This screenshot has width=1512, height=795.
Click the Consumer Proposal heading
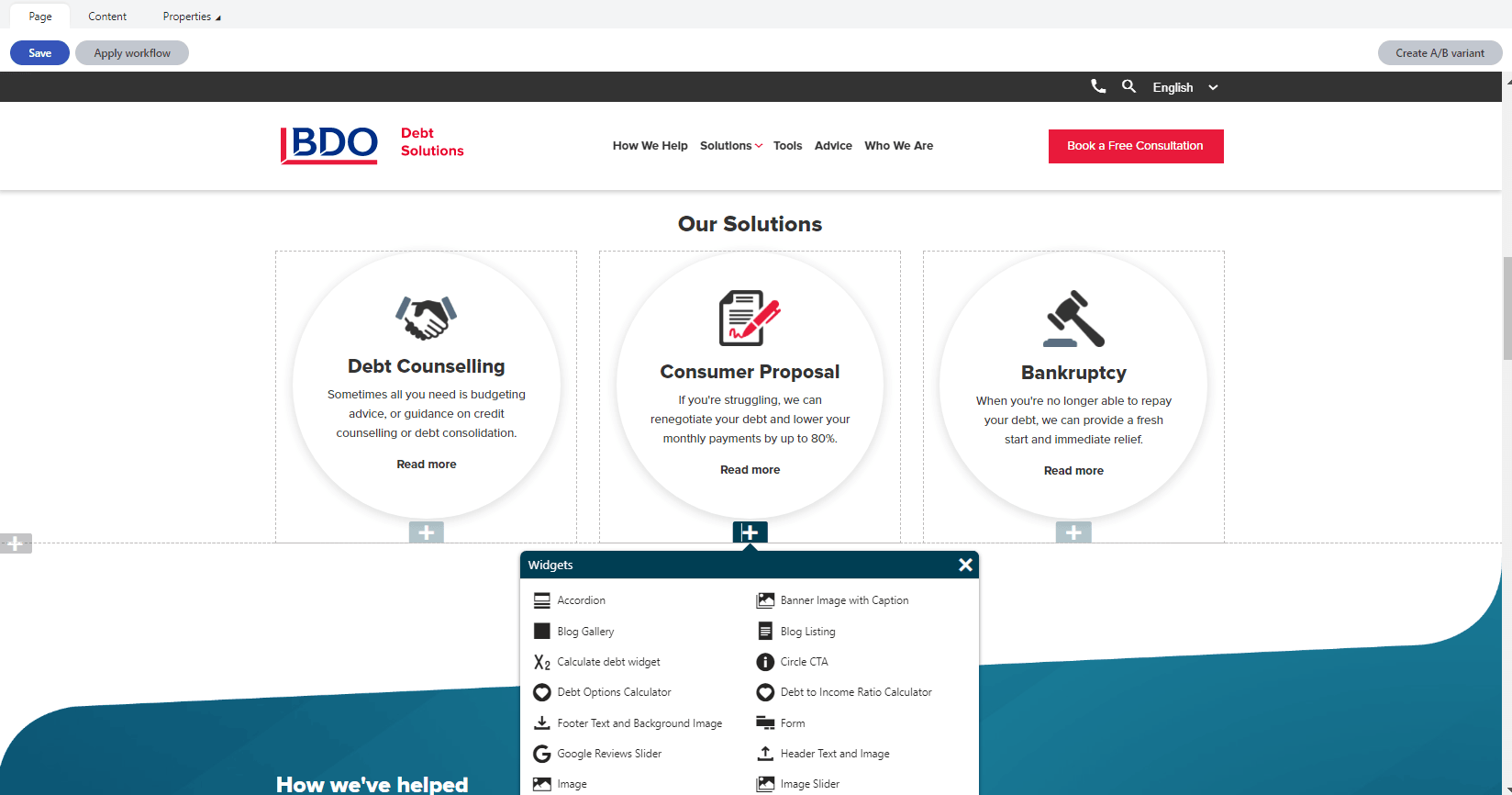[x=750, y=372]
